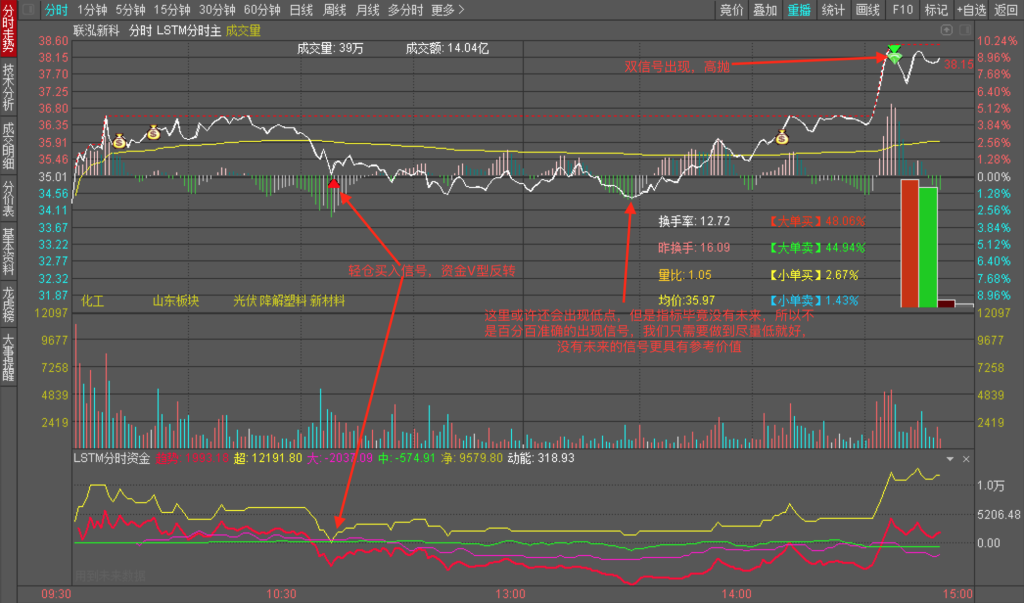The width and height of the screenshot is (1024, 603).
Task: Open the 多分时 multi-day view options
Action: click(404, 10)
